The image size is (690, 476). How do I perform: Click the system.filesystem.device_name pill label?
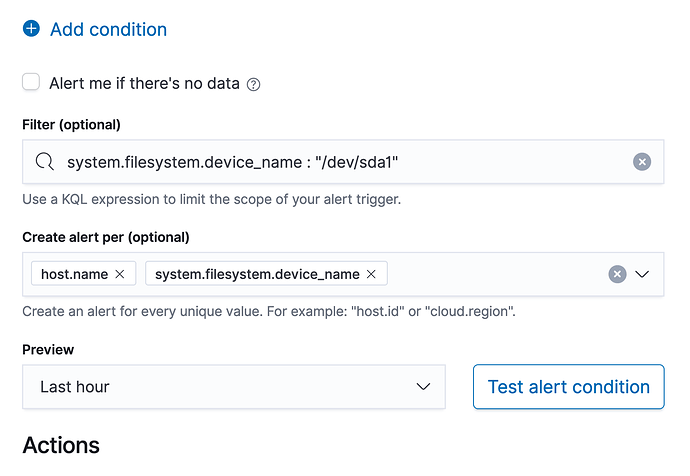(256, 274)
